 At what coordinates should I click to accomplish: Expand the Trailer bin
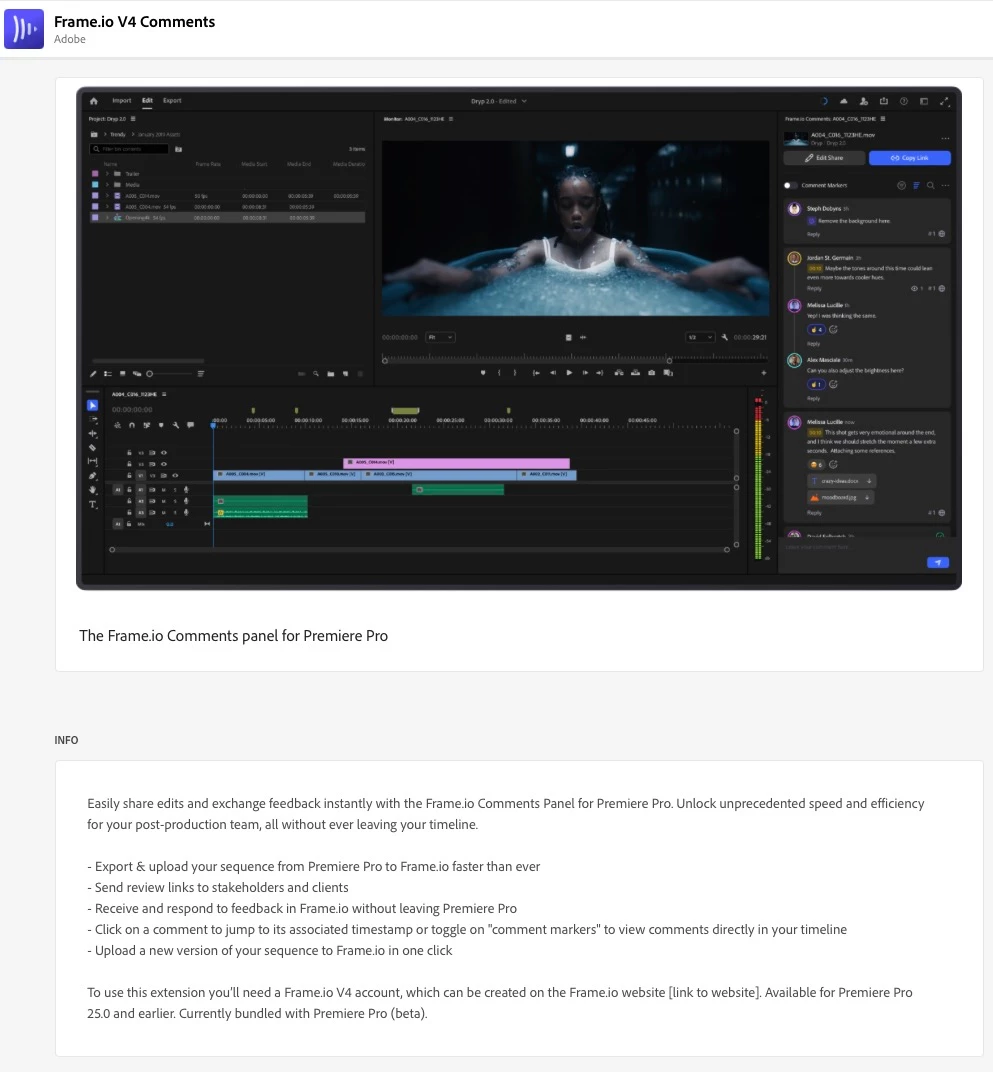tap(107, 174)
